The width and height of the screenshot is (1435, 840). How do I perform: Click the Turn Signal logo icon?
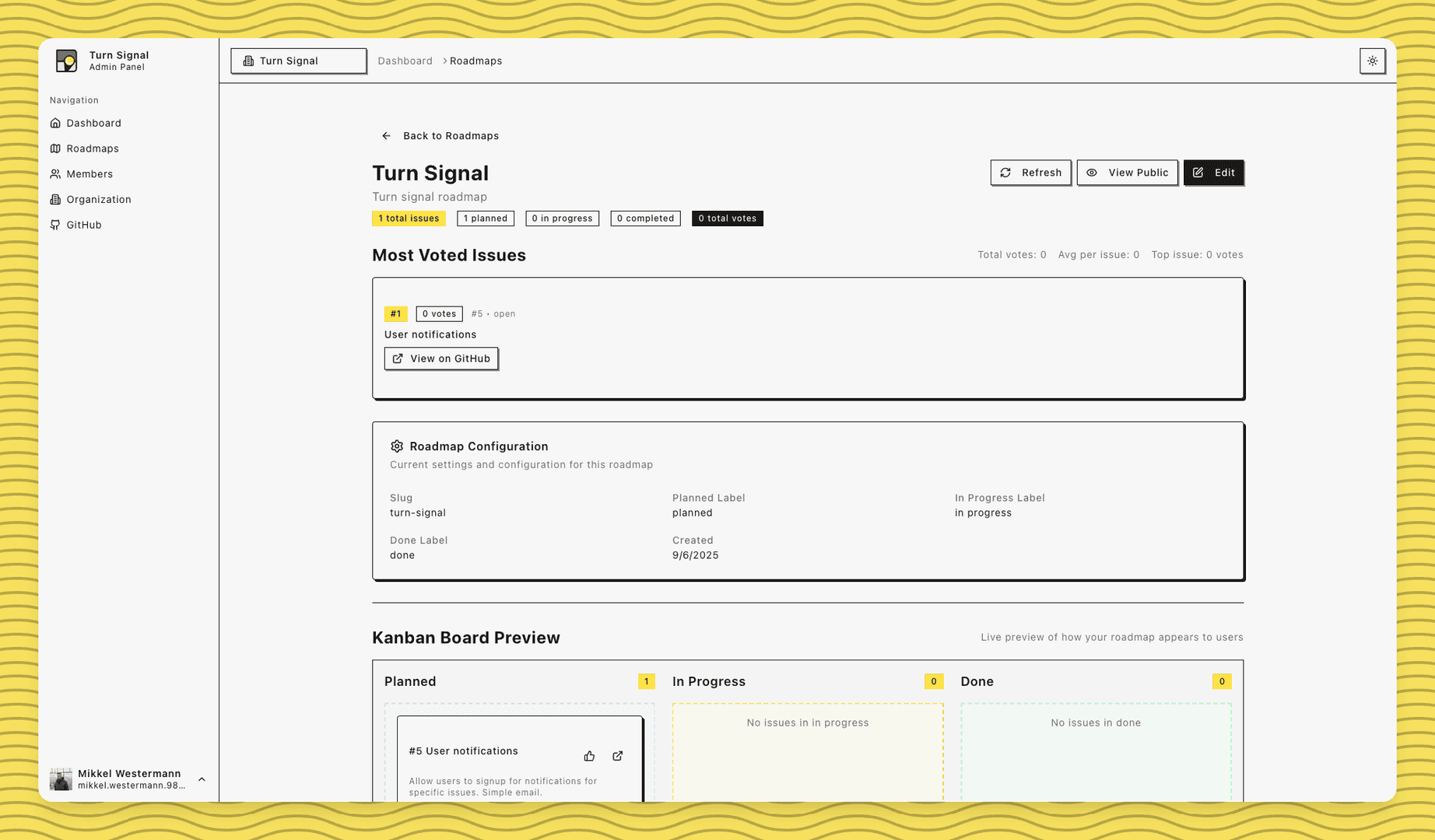click(x=67, y=61)
